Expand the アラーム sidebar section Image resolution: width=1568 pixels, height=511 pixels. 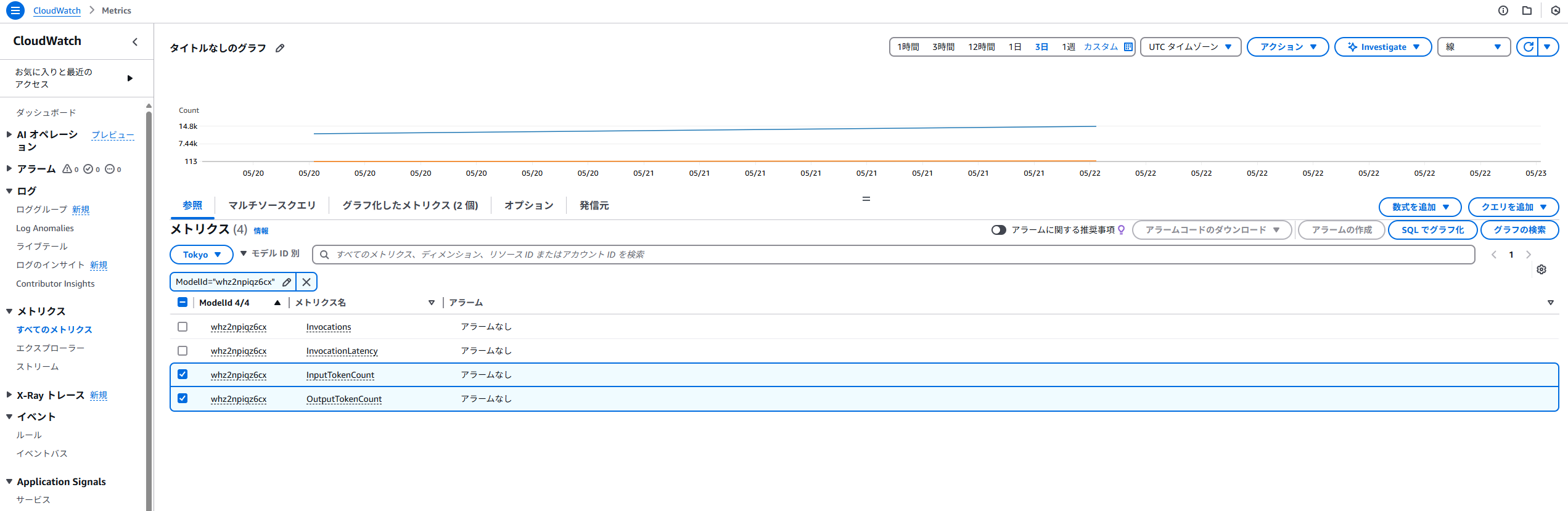(9, 168)
